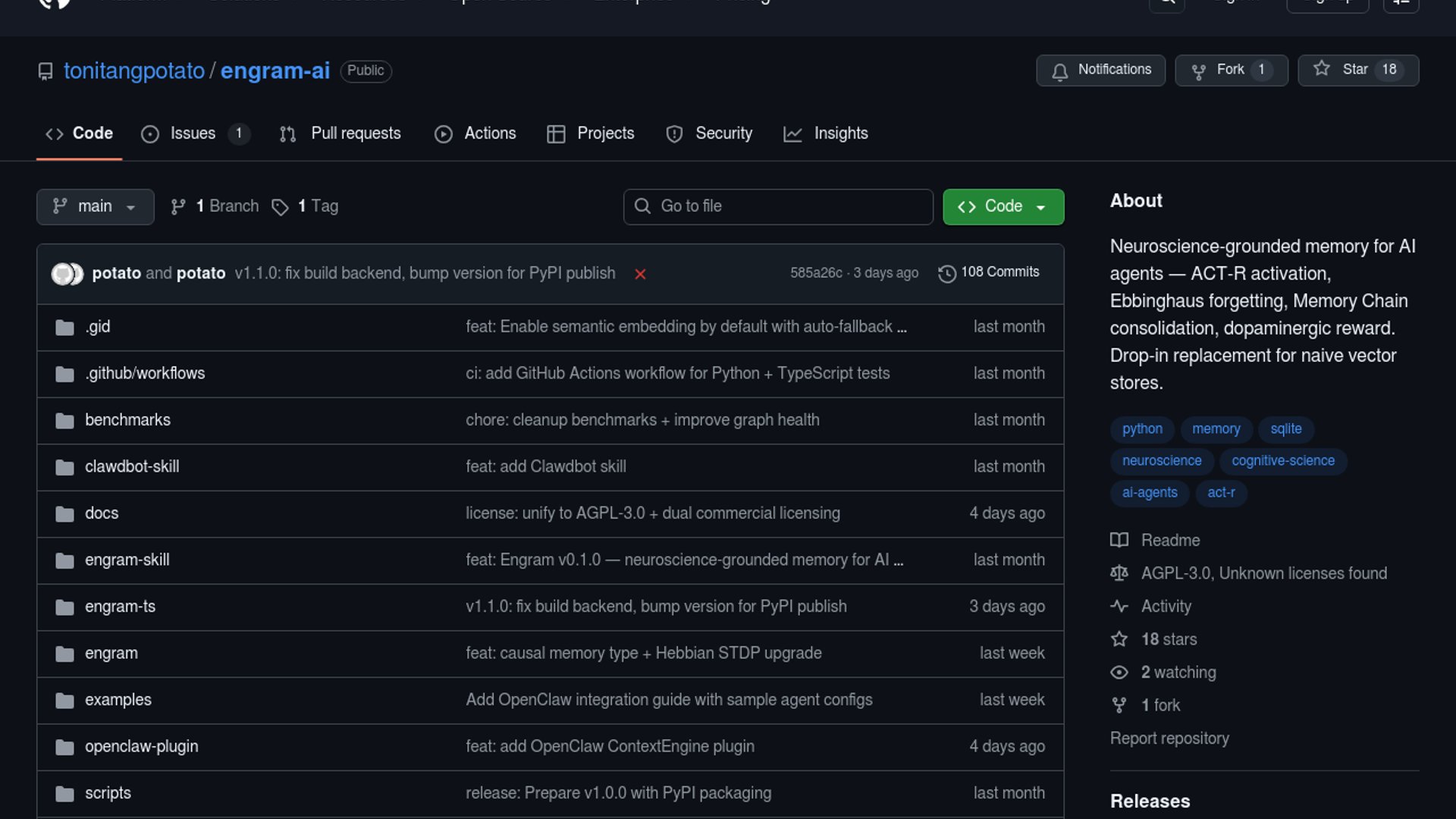Screen dimensions: 1456x819
Task: Click the neuroscience topic tag
Action: coord(1161,461)
